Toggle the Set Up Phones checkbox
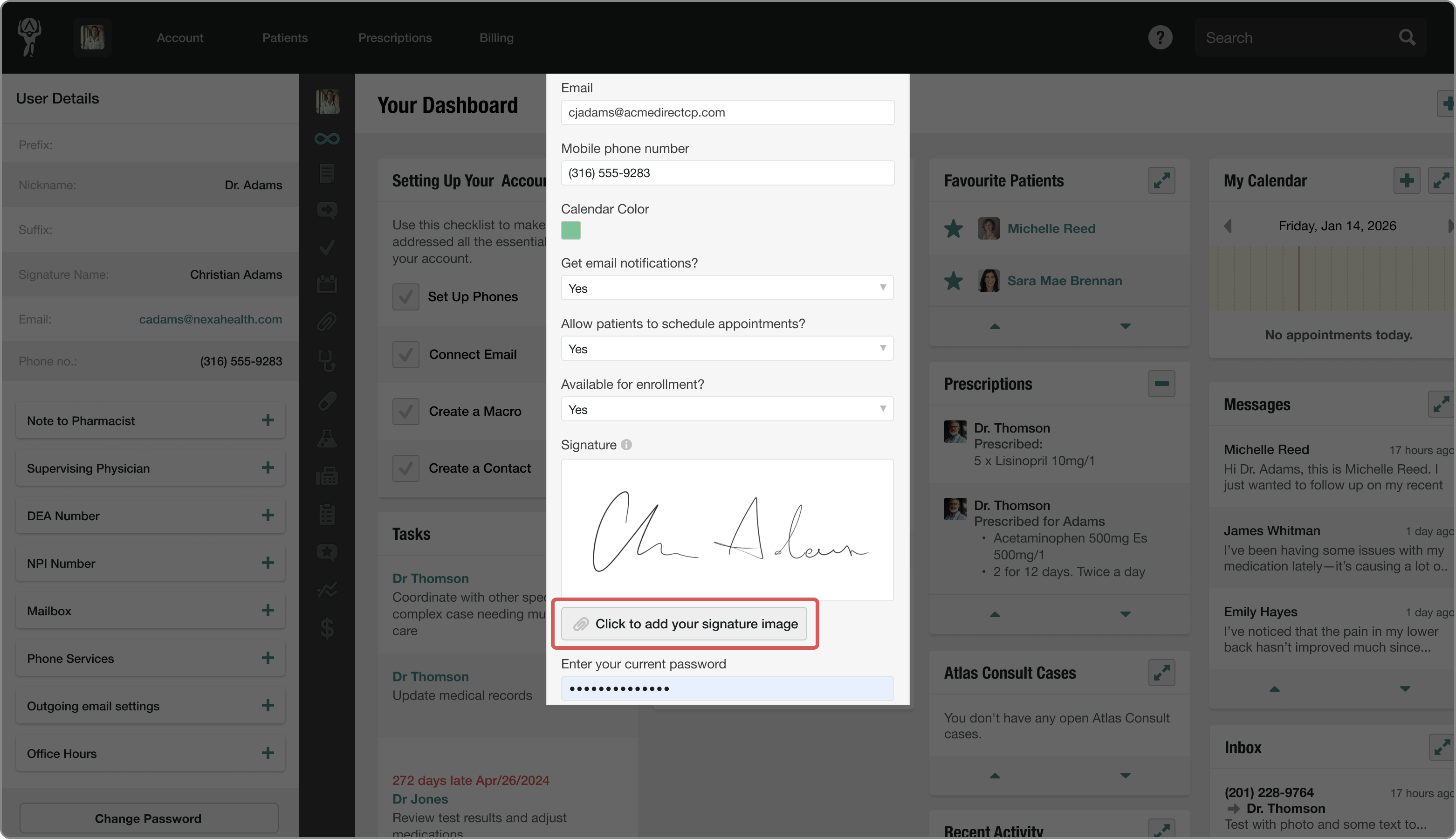The image size is (1456, 839). tap(405, 297)
